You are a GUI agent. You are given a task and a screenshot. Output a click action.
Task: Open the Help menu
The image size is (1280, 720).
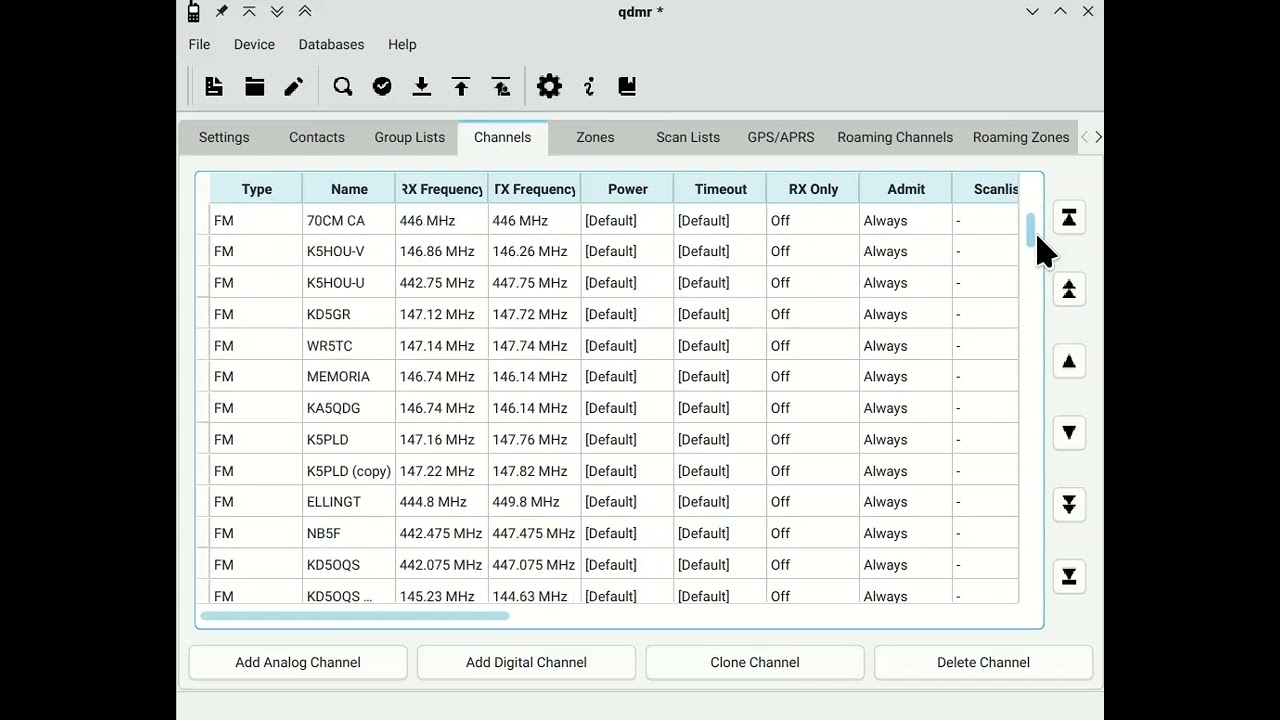(402, 45)
